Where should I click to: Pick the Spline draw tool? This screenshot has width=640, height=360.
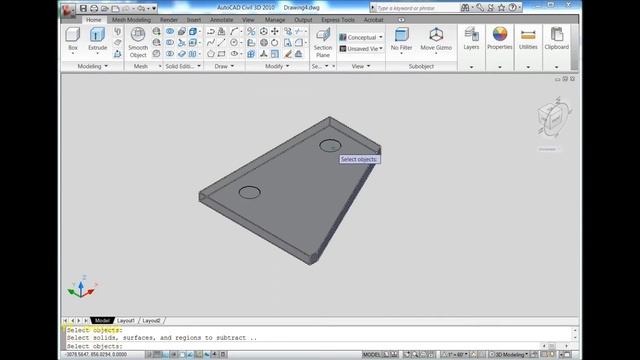211,42
